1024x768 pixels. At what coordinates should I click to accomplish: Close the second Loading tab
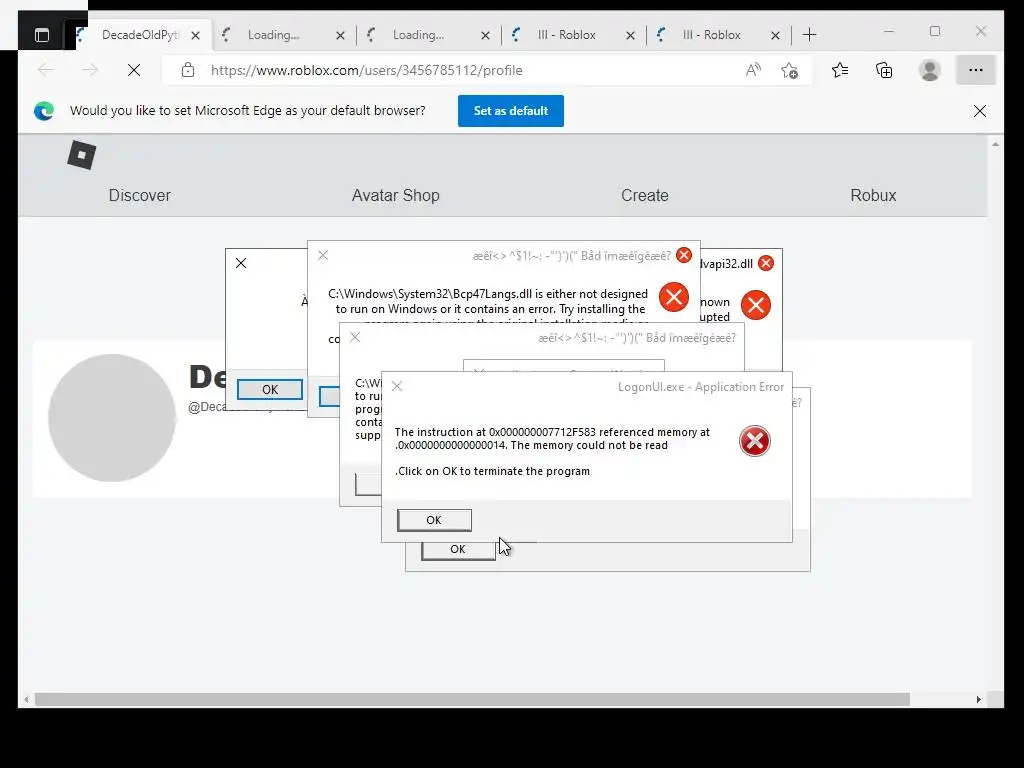485,36
